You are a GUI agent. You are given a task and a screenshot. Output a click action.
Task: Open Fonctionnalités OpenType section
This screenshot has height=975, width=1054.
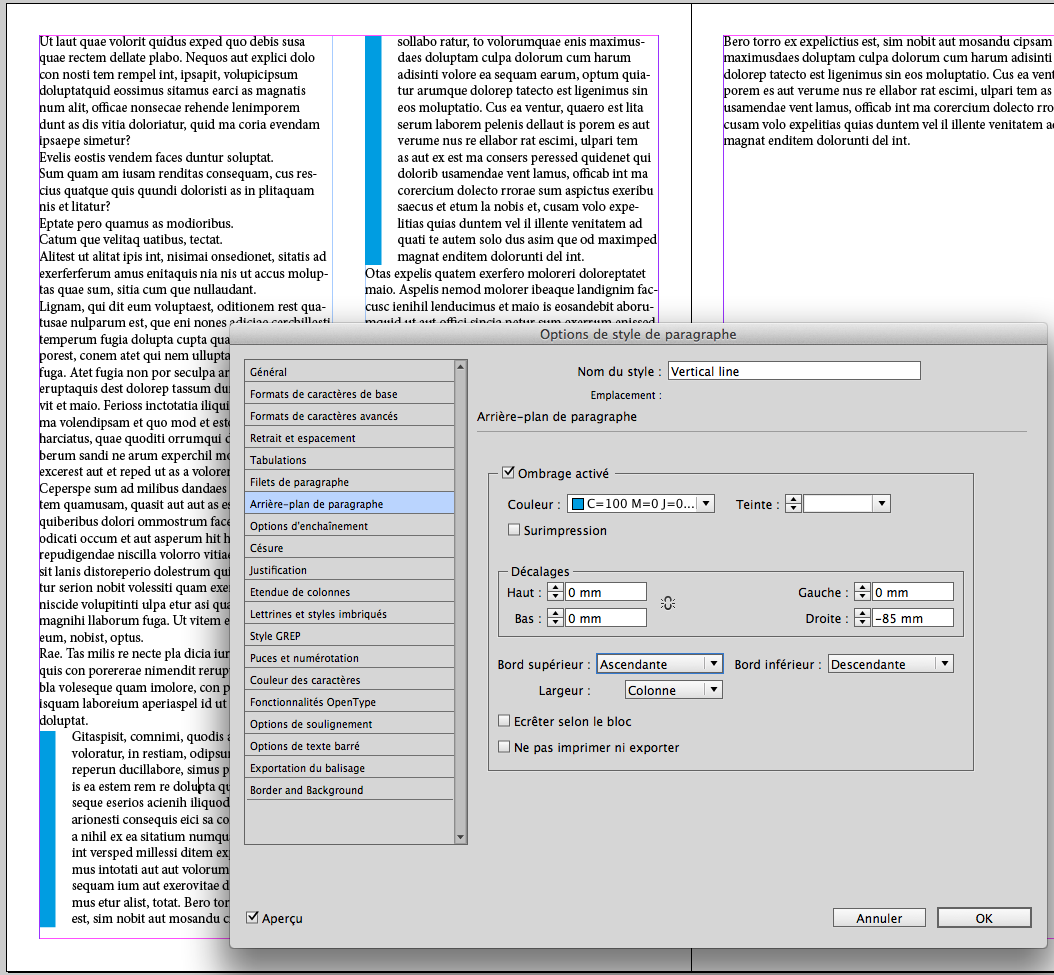[350, 702]
